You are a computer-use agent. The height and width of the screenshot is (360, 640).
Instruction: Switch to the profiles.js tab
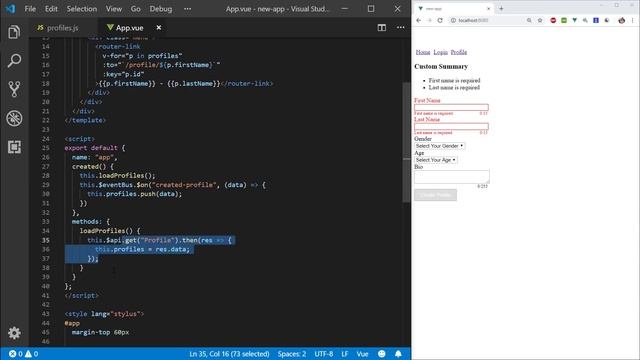point(62,28)
